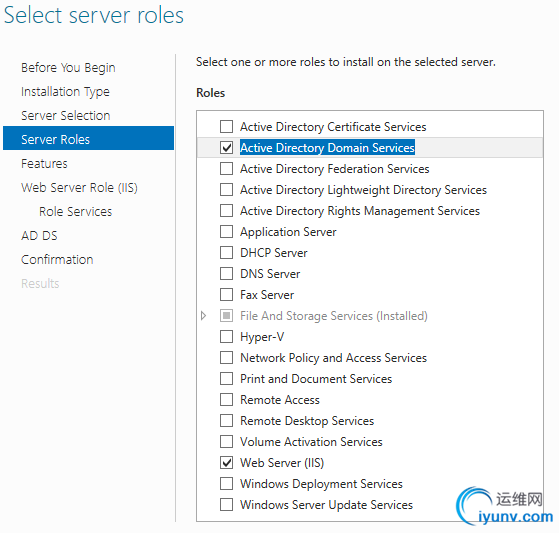The width and height of the screenshot is (559, 533).
Task: Select the Remote Access role name
Action: (x=280, y=400)
